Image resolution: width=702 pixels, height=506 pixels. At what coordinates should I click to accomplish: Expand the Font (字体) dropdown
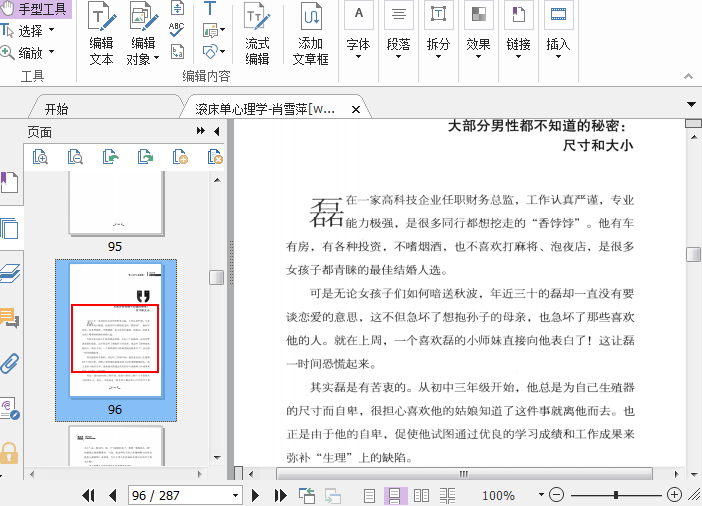358,46
